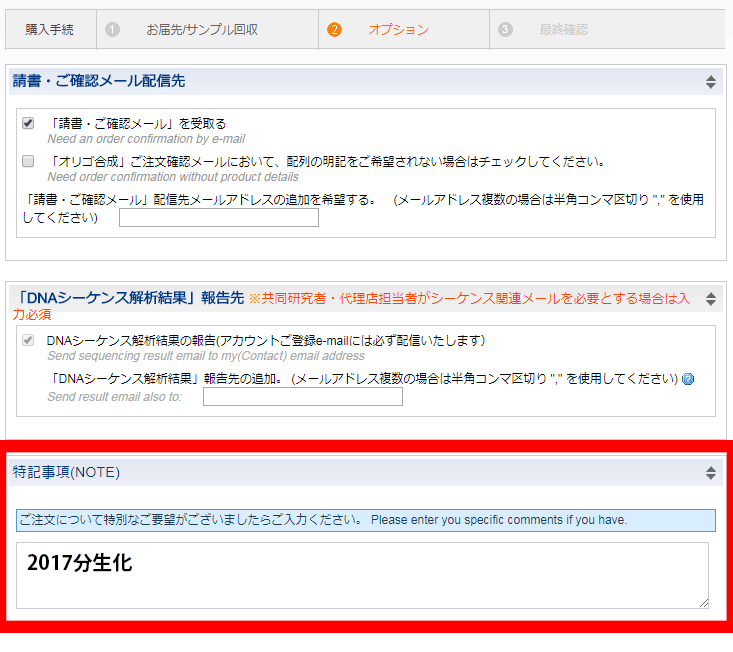The width and height of the screenshot is (733, 652).
Task: Check the オリゴ合成 order confirmation without details box
Action: click(x=28, y=161)
